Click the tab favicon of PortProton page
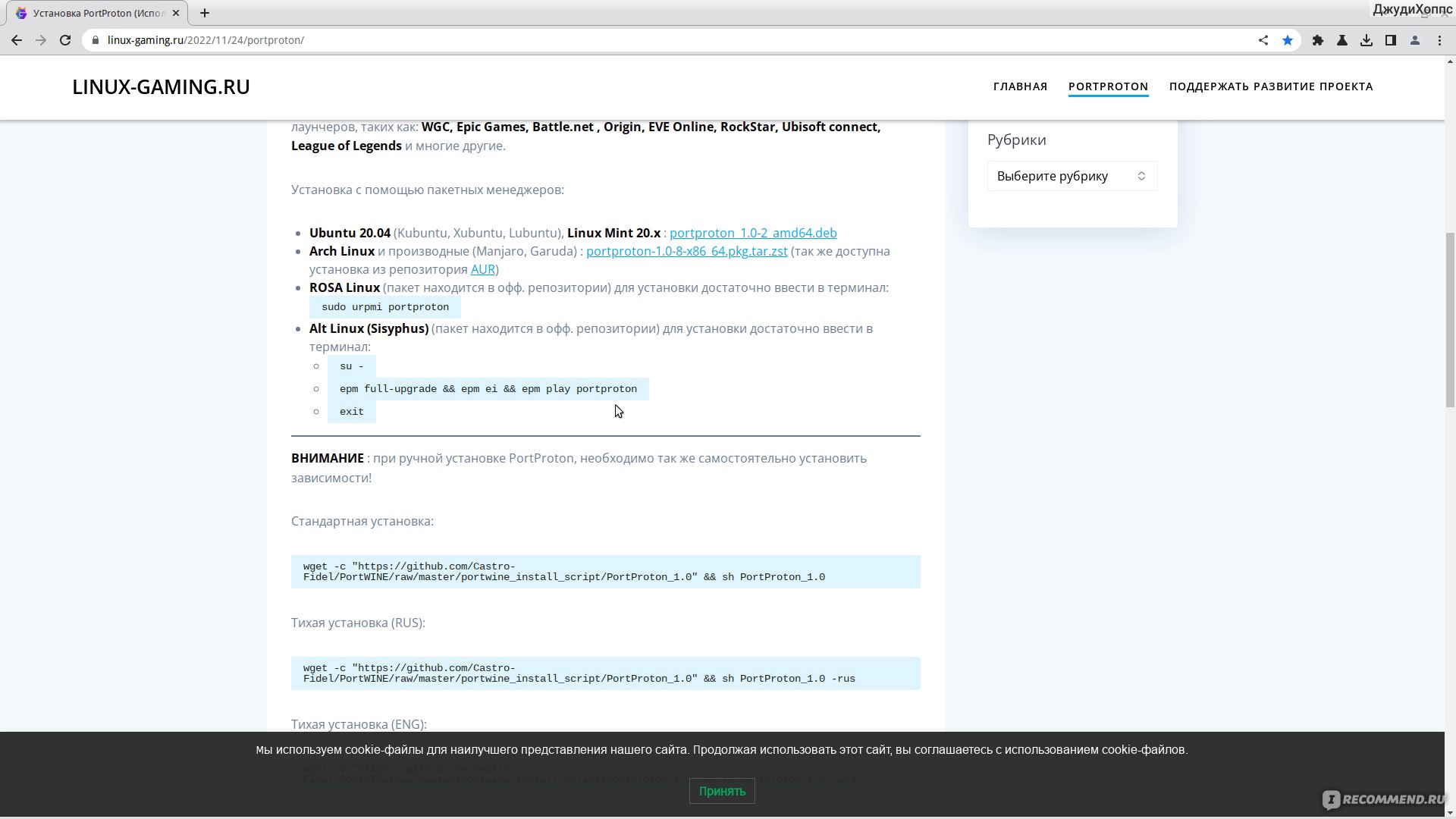The height and width of the screenshot is (819, 1456). click(x=21, y=13)
